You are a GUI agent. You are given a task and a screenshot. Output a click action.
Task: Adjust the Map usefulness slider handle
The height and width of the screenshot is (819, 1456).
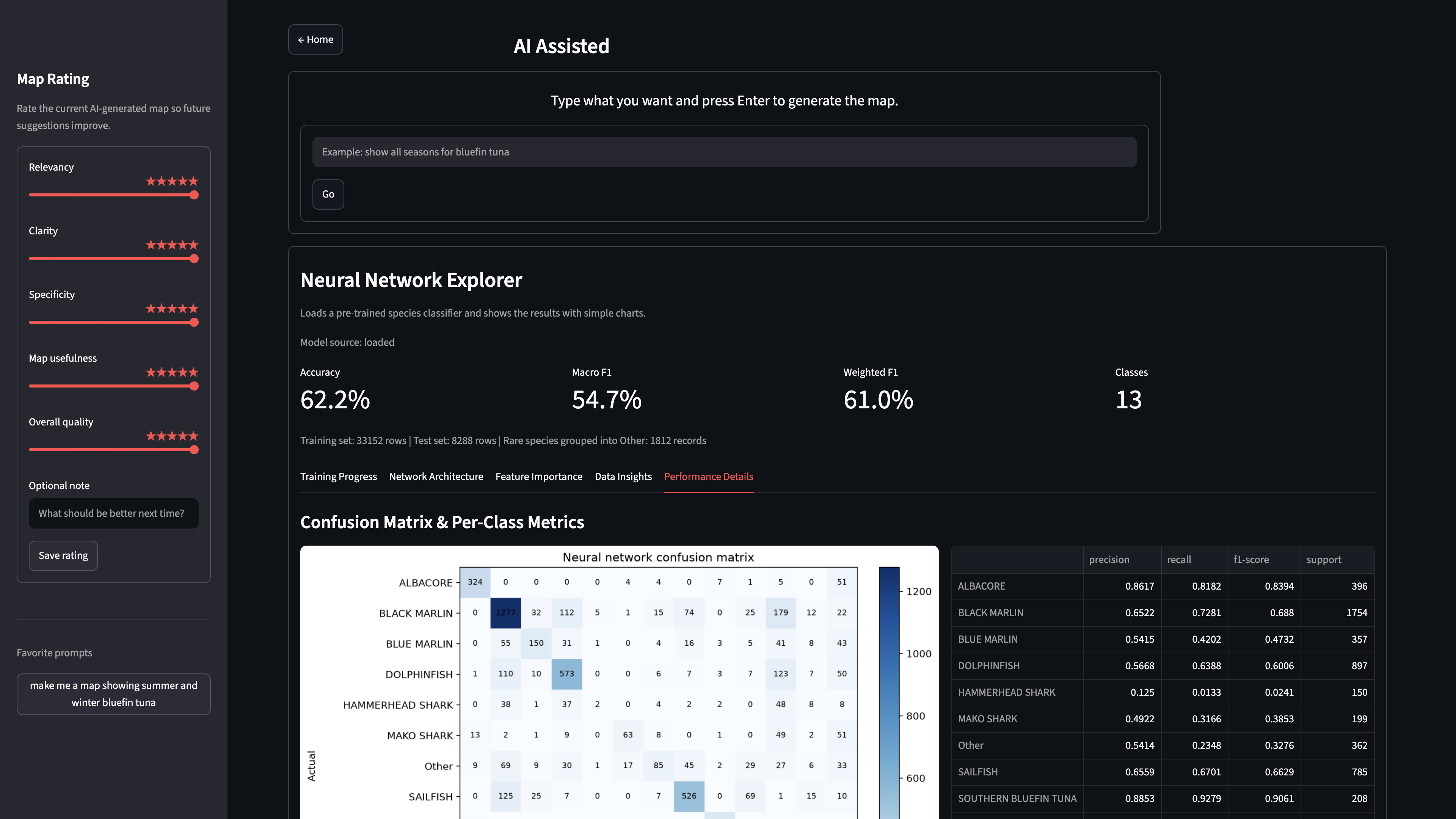[194, 386]
